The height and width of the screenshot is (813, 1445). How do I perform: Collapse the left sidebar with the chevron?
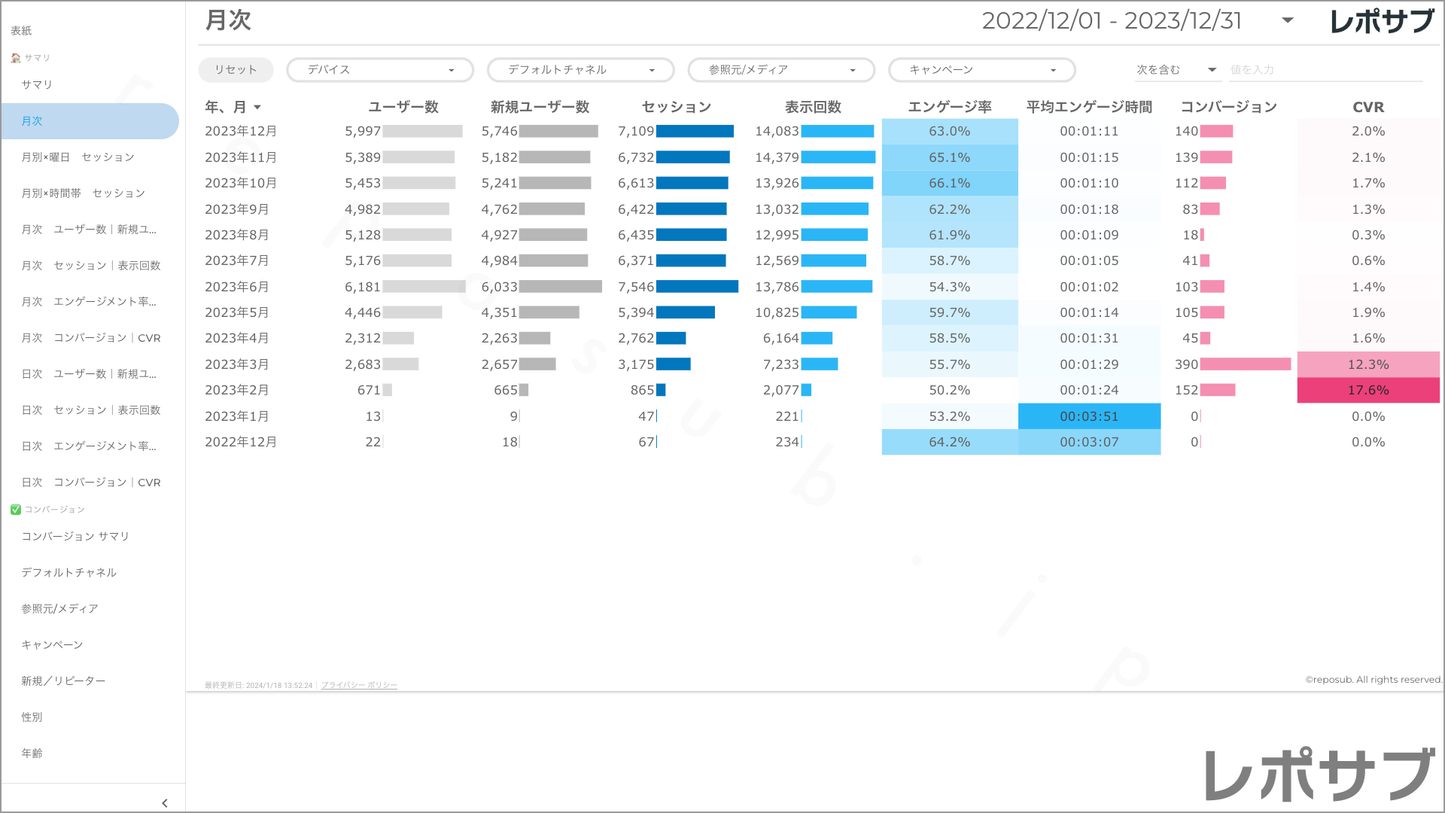(x=164, y=802)
